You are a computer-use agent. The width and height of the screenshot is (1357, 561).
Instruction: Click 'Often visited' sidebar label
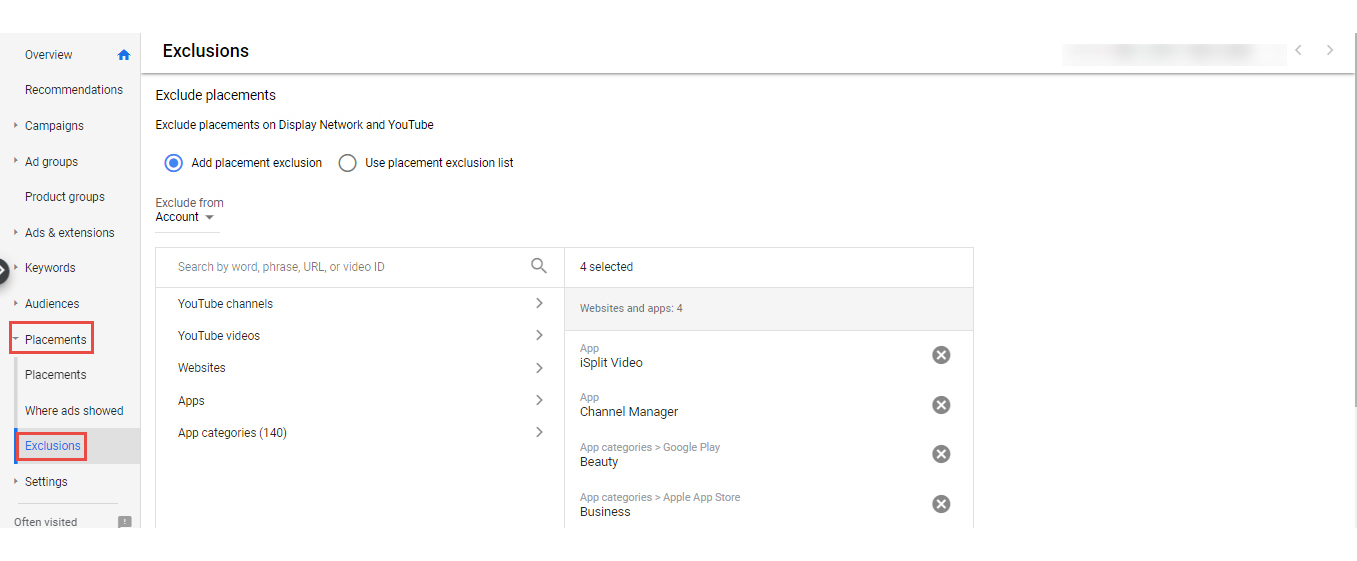46,522
